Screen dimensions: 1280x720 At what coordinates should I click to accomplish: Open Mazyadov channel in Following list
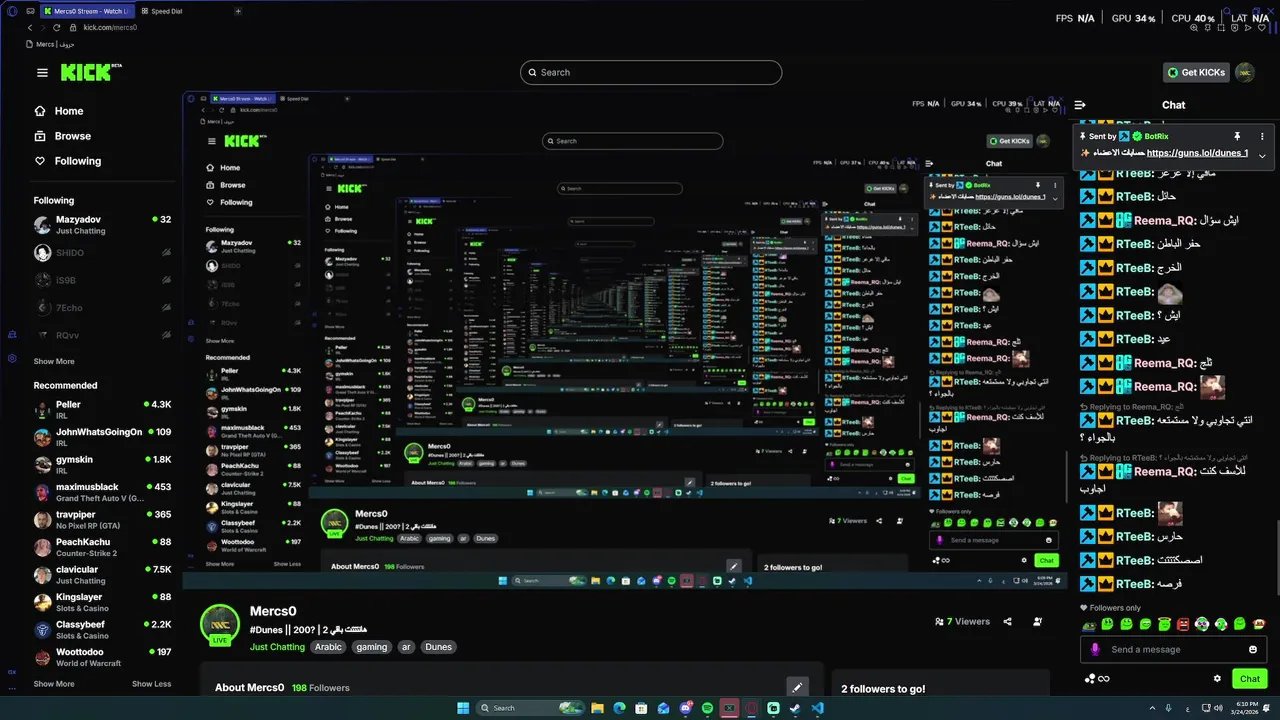(102, 225)
